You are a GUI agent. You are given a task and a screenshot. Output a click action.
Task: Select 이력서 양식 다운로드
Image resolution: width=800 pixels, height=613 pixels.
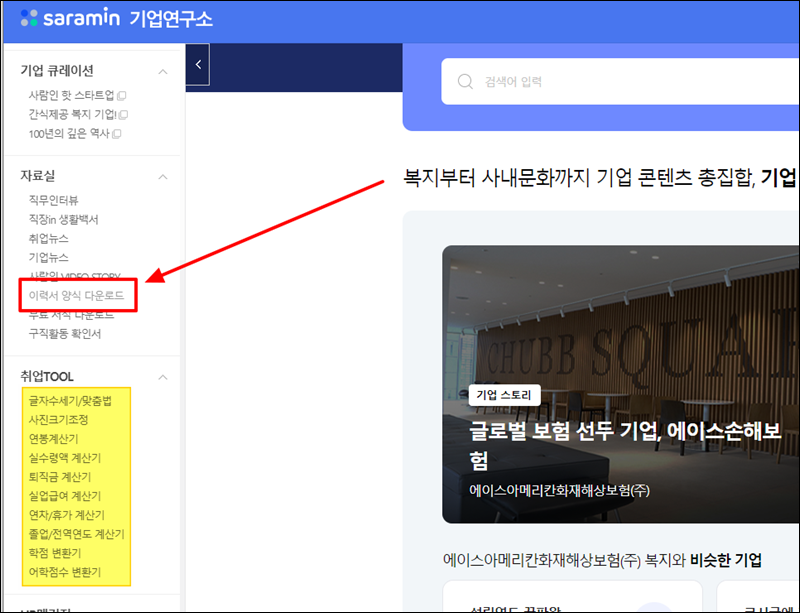click(x=77, y=296)
